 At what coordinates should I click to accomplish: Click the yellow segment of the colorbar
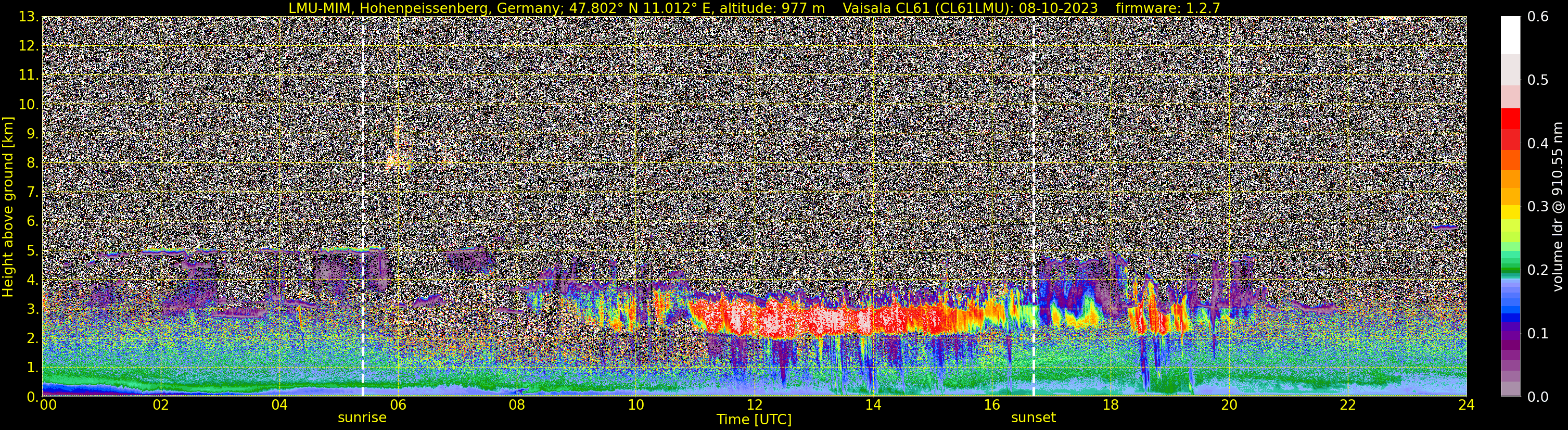coord(1510,213)
